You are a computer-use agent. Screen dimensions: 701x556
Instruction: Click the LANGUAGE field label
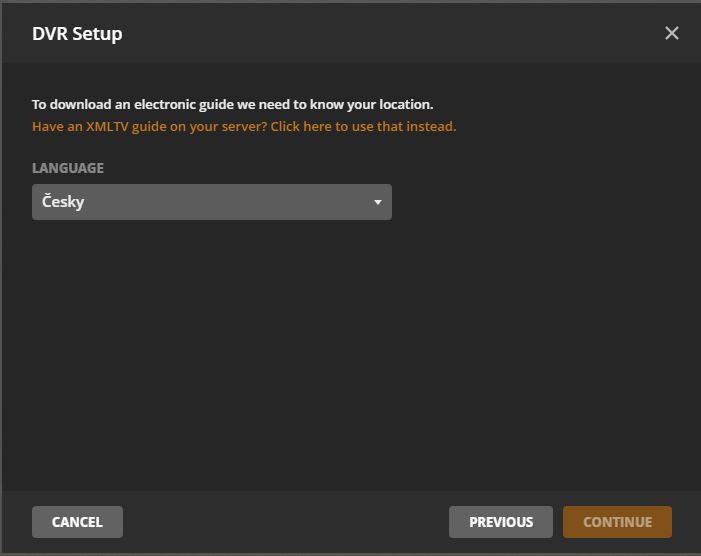[x=68, y=168]
